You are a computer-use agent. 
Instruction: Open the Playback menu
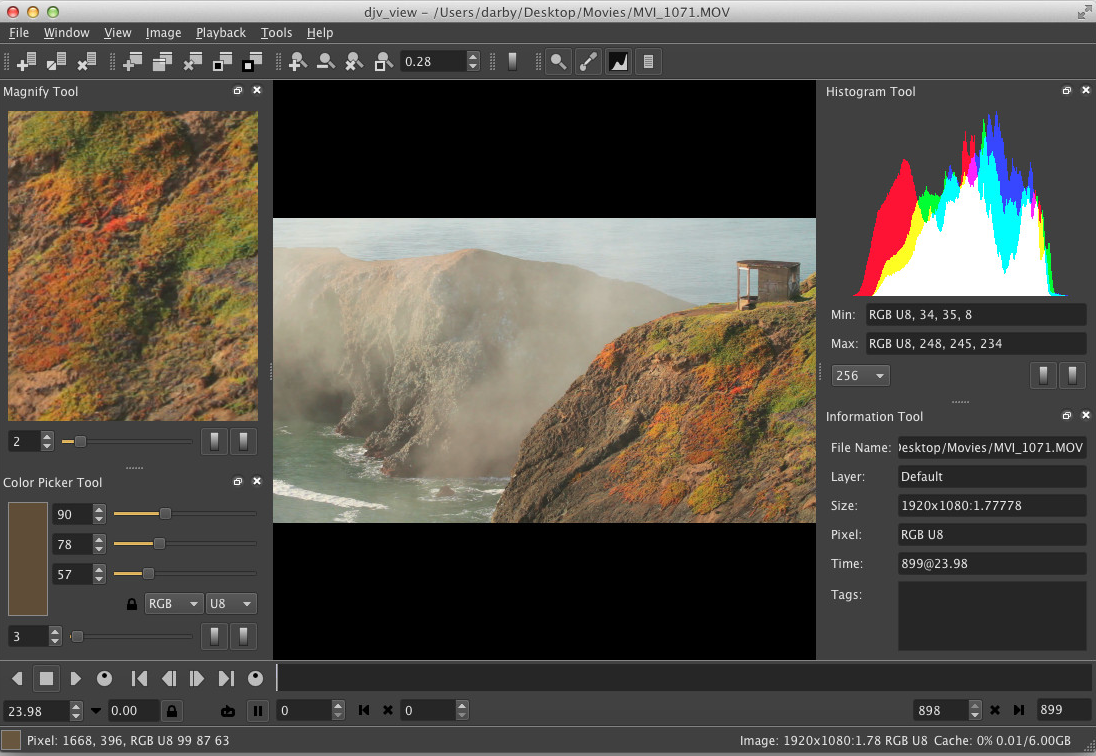pyautogui.click(x=220, y=33)
